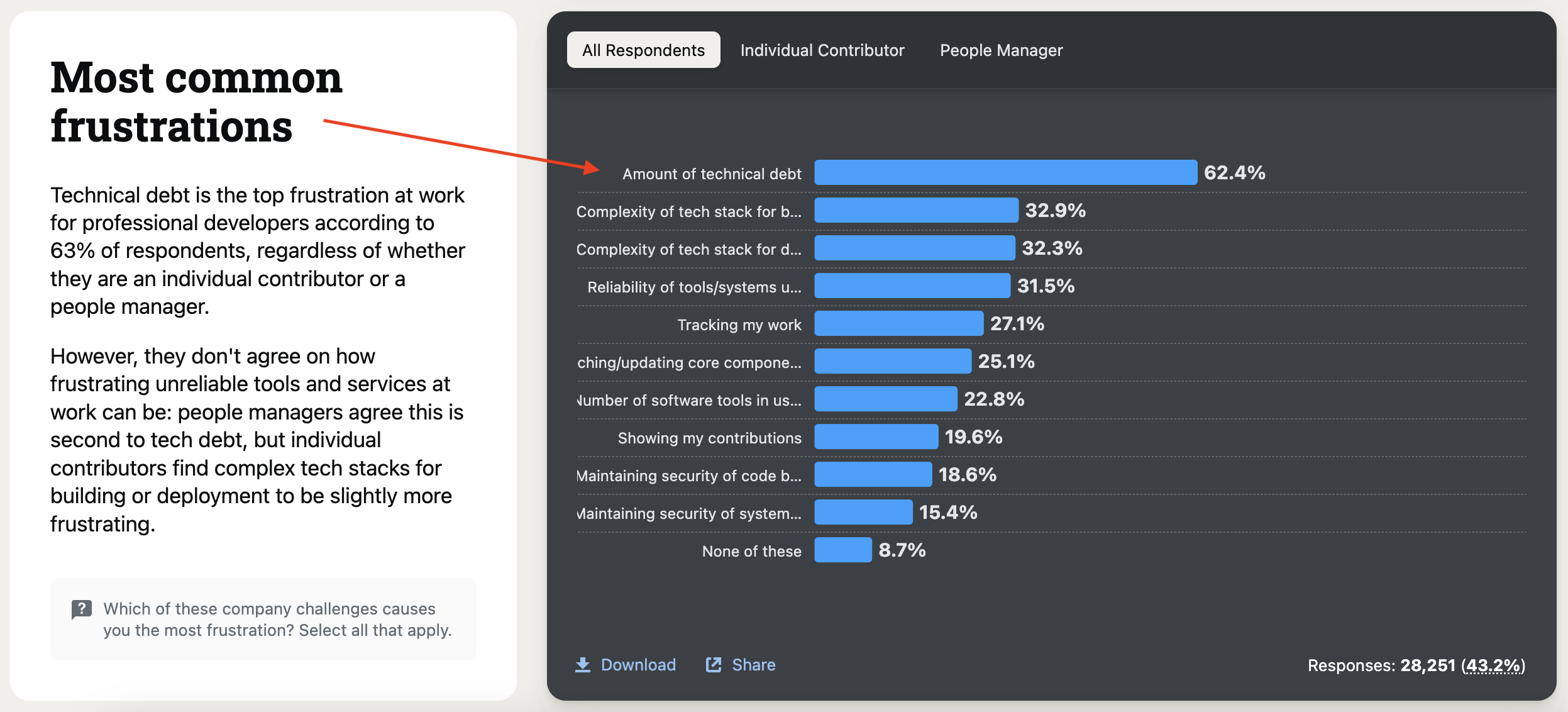Click the share external-link icon
Viewport: 1568px width, 712px height.
click(x=714, y=665)
